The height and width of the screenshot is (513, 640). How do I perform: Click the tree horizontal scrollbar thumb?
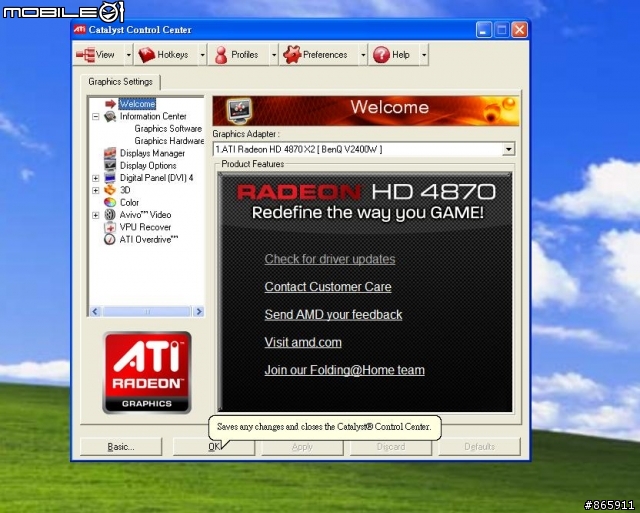pyautogui.click(x=147, y=312)
